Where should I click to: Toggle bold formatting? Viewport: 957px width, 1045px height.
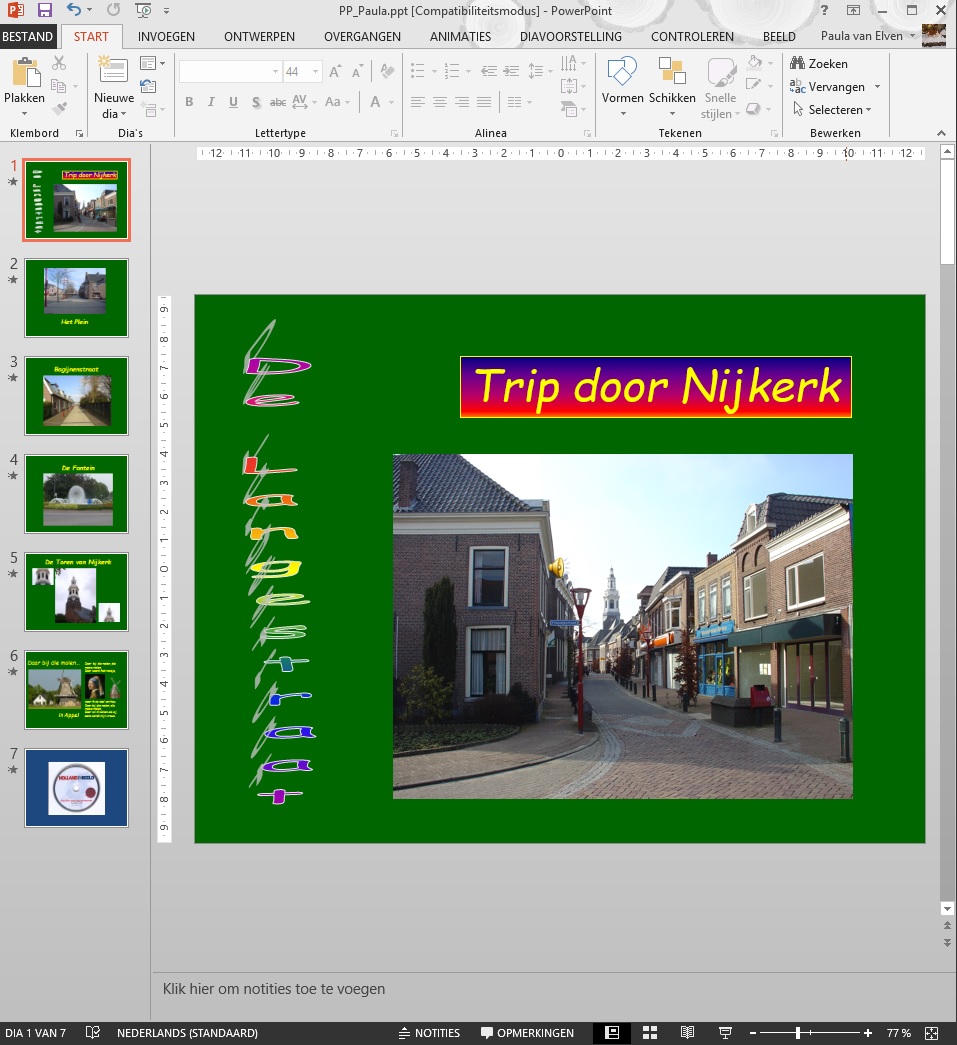click(x=189, y=102)
